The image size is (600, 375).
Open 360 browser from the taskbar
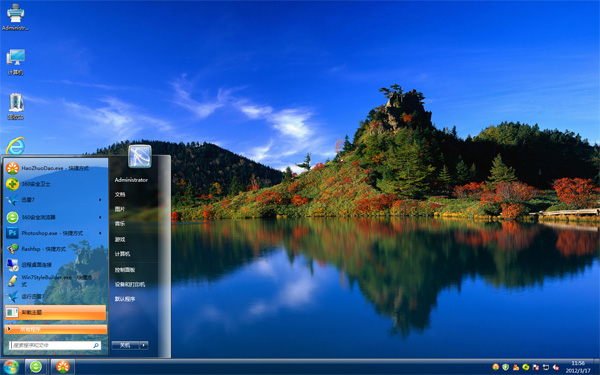36,367
